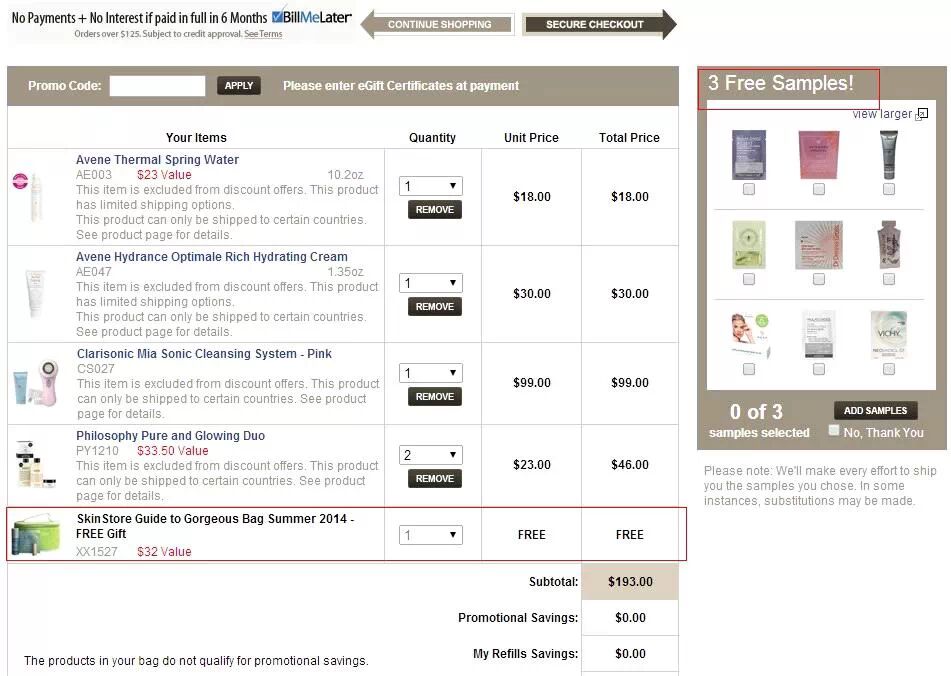Viewport: 951px width, 676px height.
Task: Click the pink sachet sample image
Action: pyautogui.click(x=819, y=155)
